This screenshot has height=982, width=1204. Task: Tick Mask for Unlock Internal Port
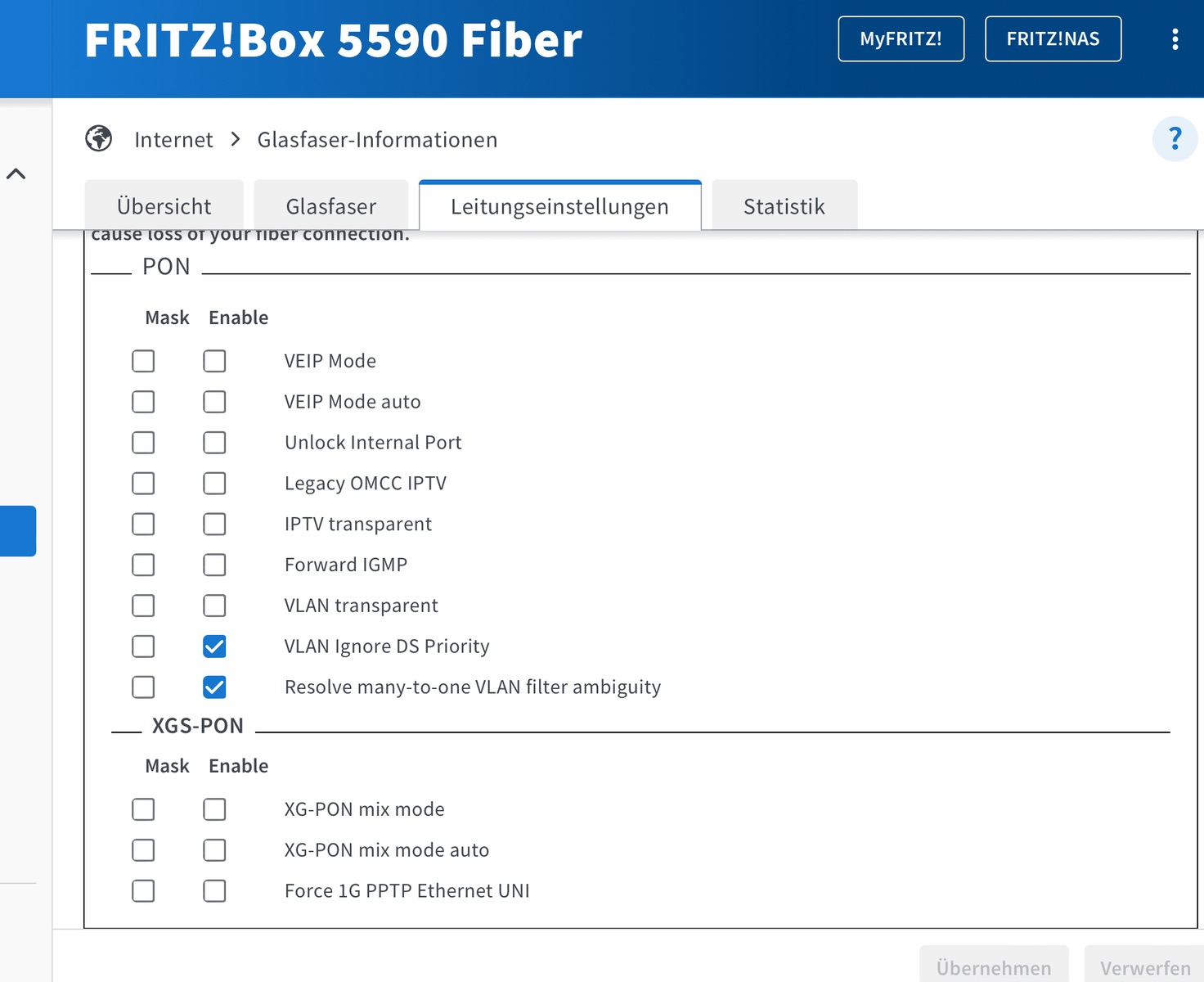point(143,443)
